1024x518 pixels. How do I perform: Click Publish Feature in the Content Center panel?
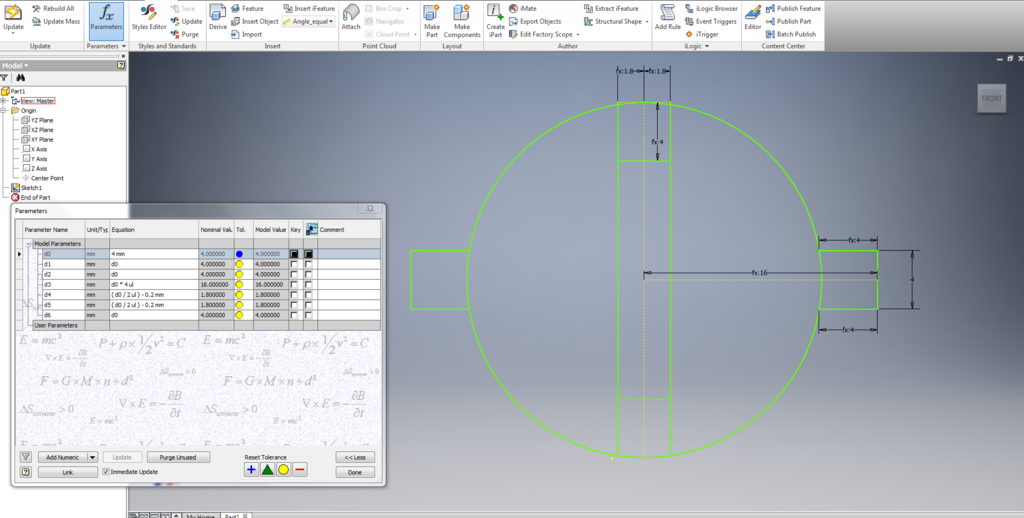tap(793, 8)
